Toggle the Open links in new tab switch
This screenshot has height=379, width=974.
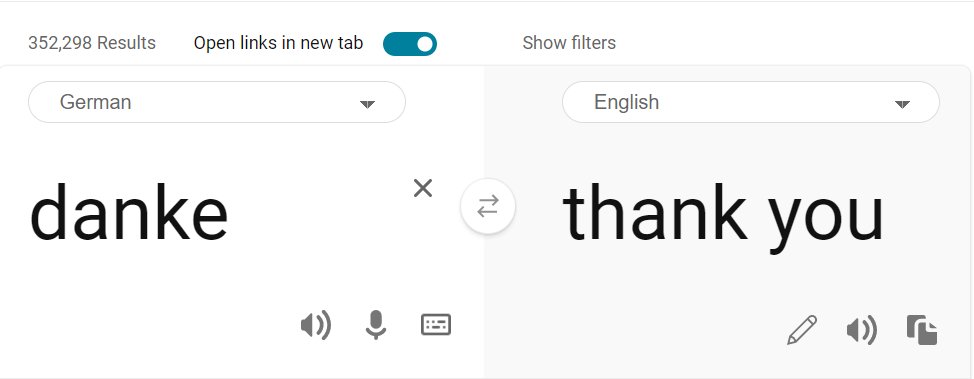click(x=410, y=43)
